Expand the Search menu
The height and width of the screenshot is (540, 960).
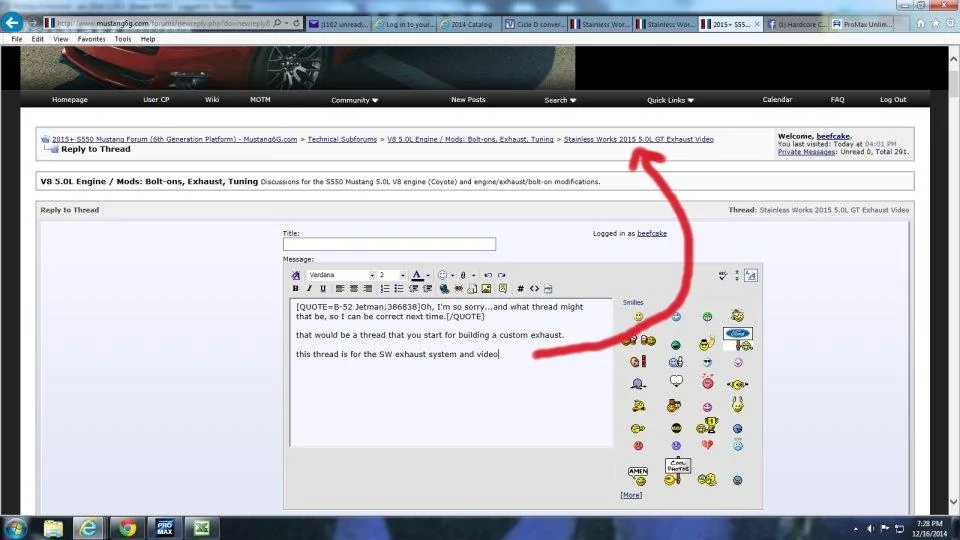560,100
